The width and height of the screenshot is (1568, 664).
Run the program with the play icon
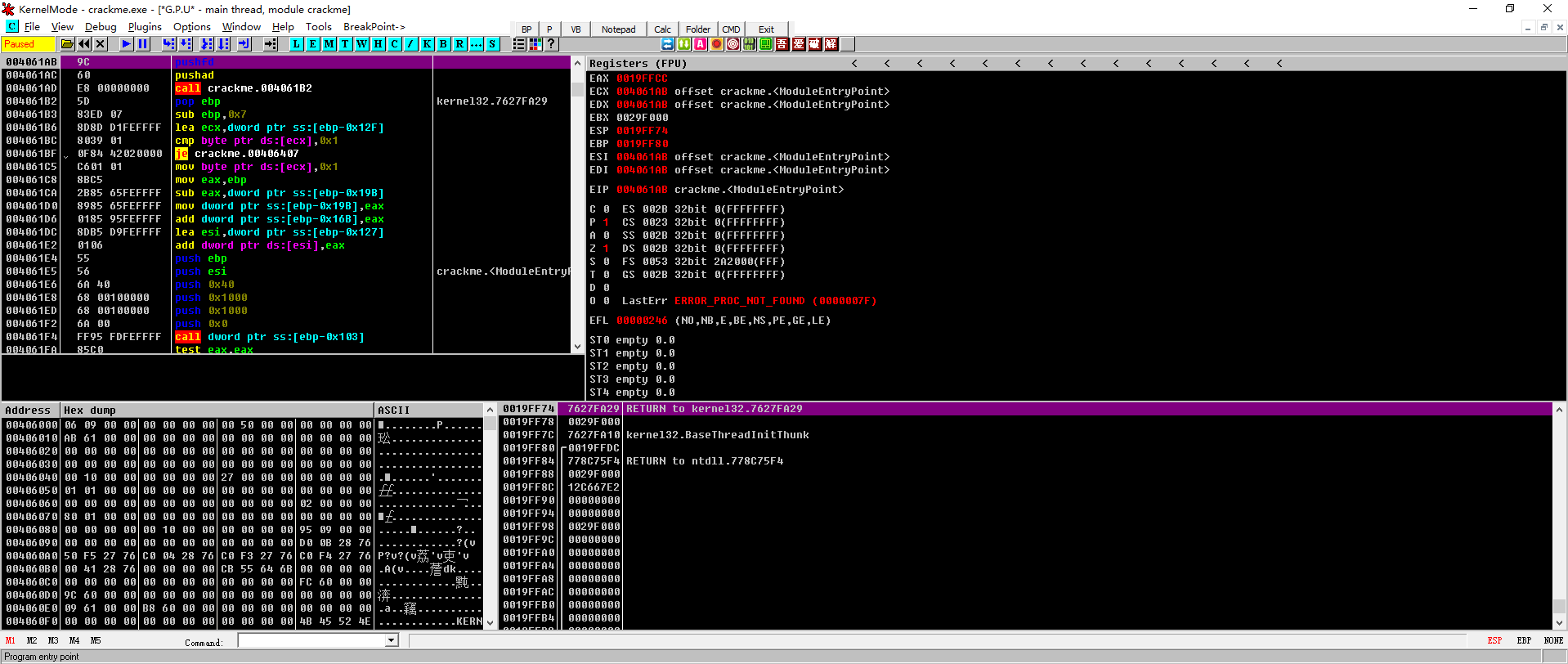[126, 44]
